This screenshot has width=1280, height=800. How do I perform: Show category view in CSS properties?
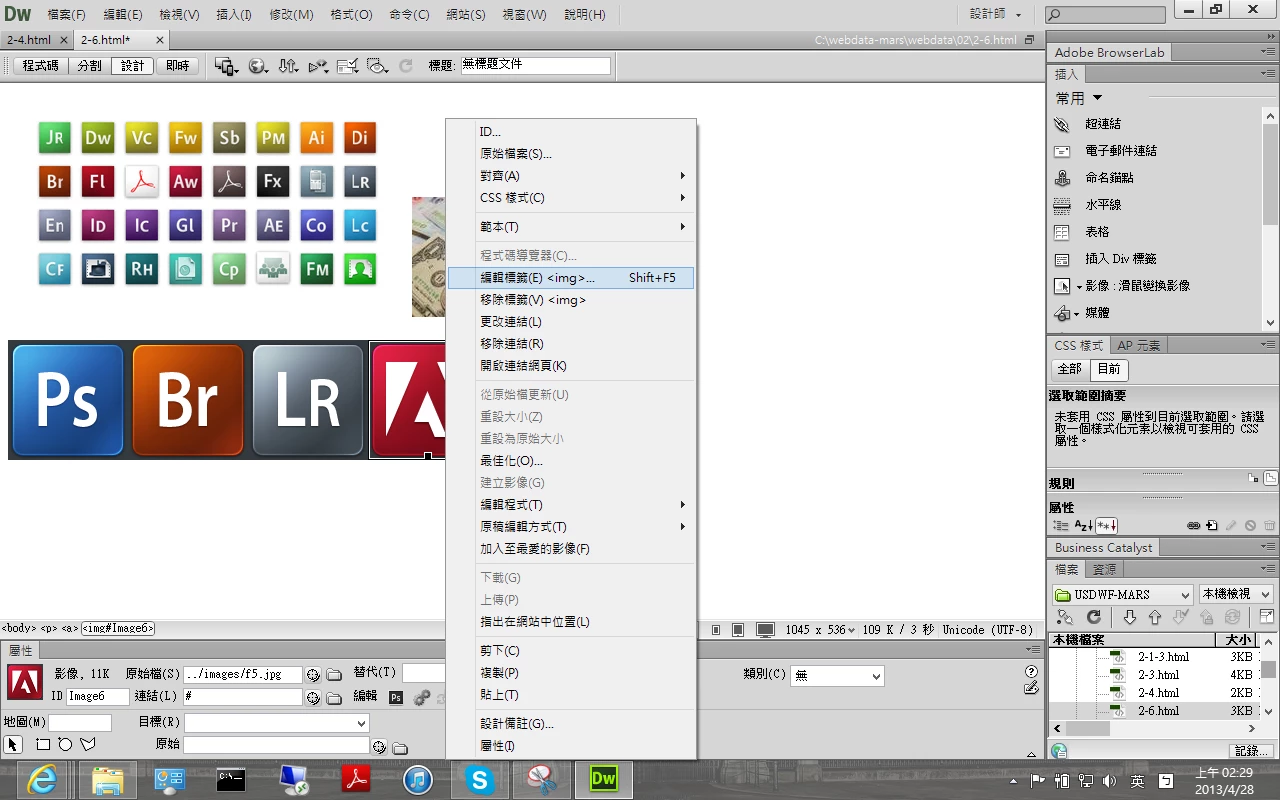click(1061, 525)
